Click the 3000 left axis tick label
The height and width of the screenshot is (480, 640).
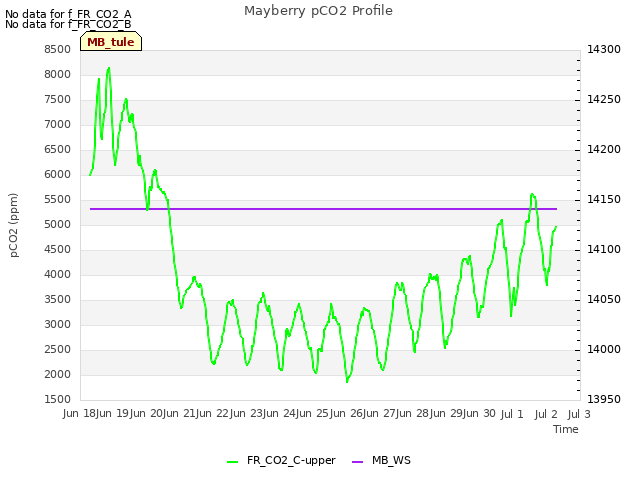58,324
